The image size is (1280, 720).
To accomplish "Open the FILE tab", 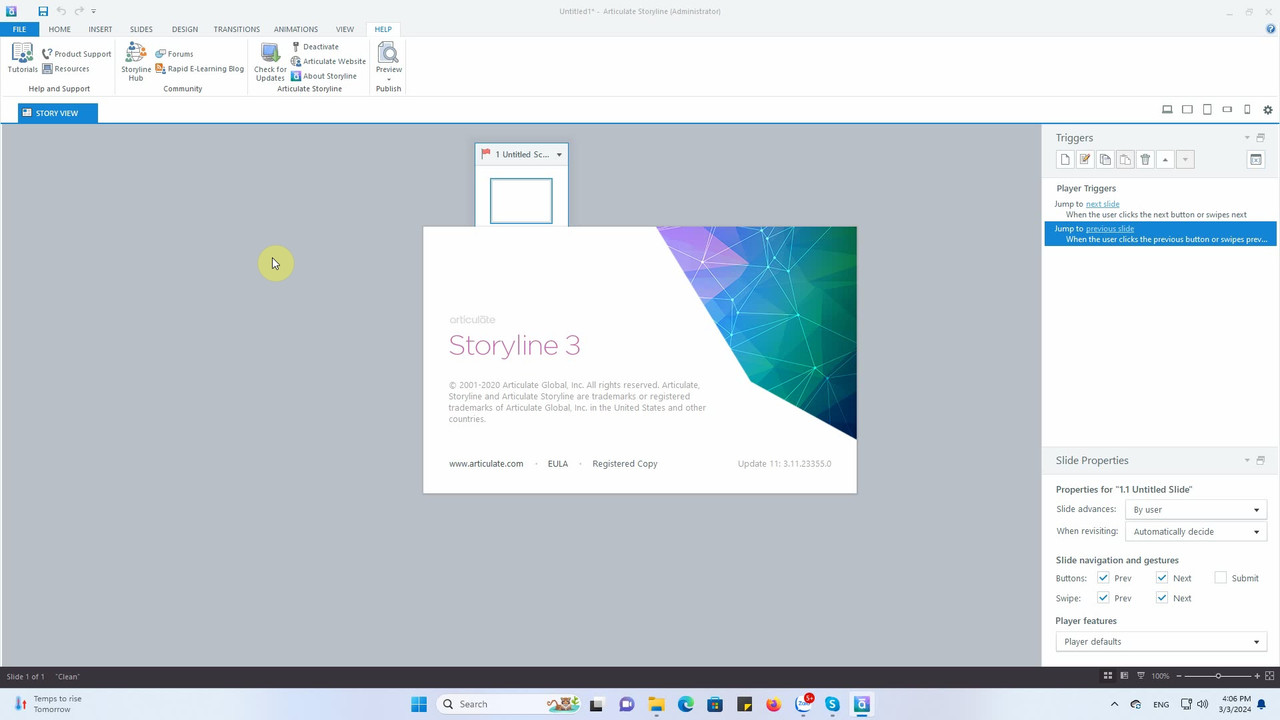I will click(x=19, y=29).
